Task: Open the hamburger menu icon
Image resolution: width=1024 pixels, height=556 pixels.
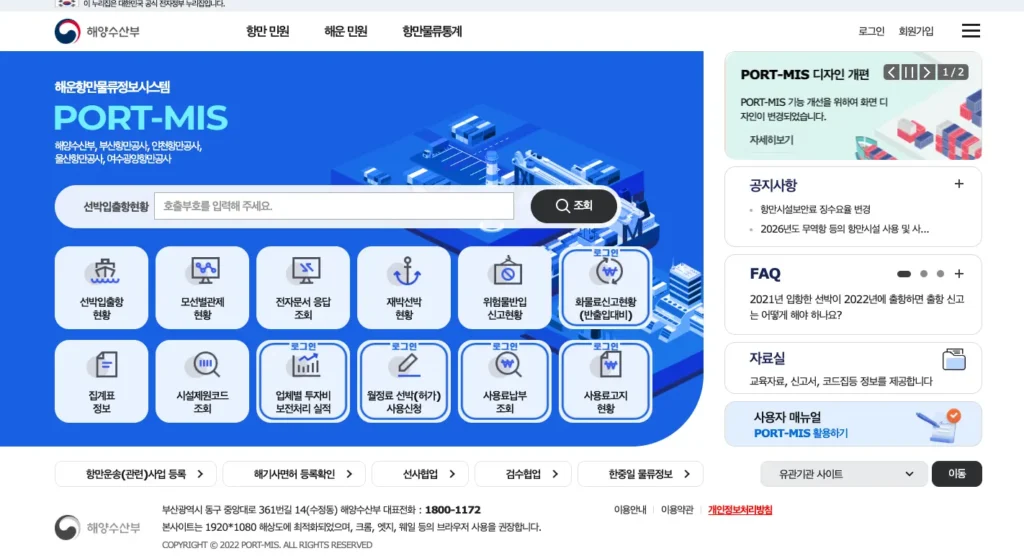Action: (x=970, y=31)
